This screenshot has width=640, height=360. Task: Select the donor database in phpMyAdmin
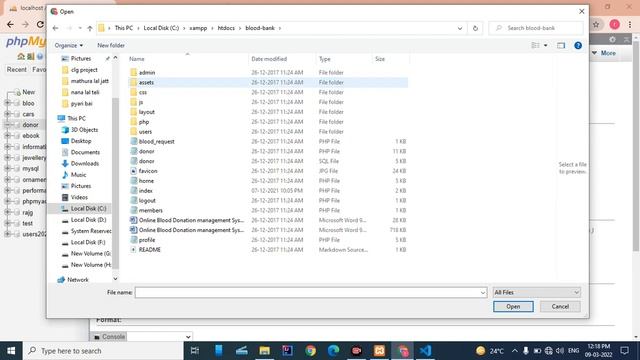tap(30, 125)
